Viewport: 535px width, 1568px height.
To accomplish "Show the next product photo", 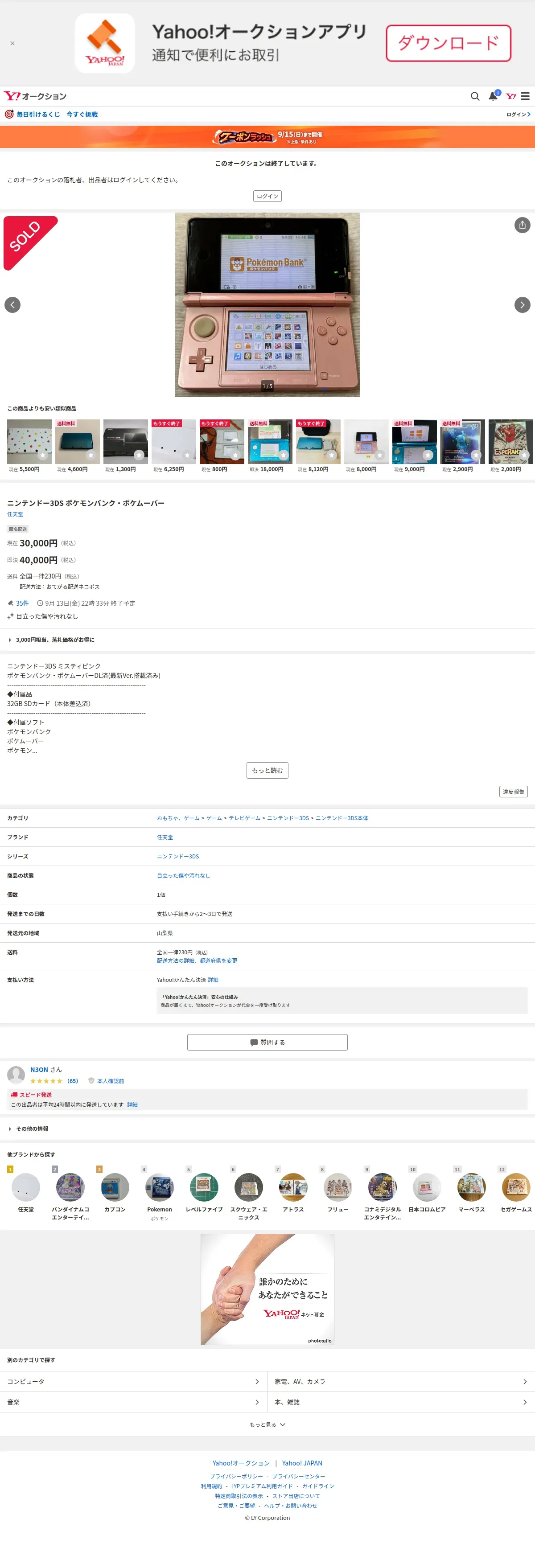I will coord(522,305).
